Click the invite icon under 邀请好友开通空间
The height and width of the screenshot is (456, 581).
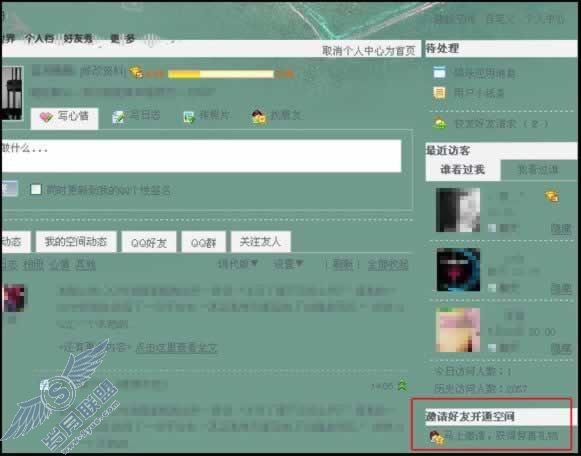436,437
